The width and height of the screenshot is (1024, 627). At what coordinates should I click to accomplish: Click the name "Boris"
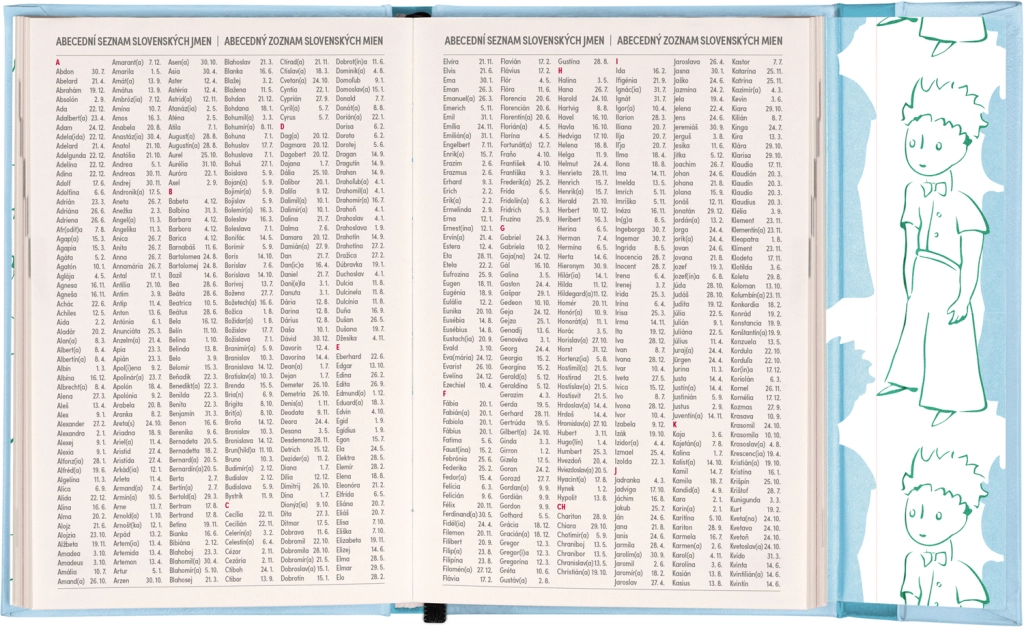pos(231,257)
